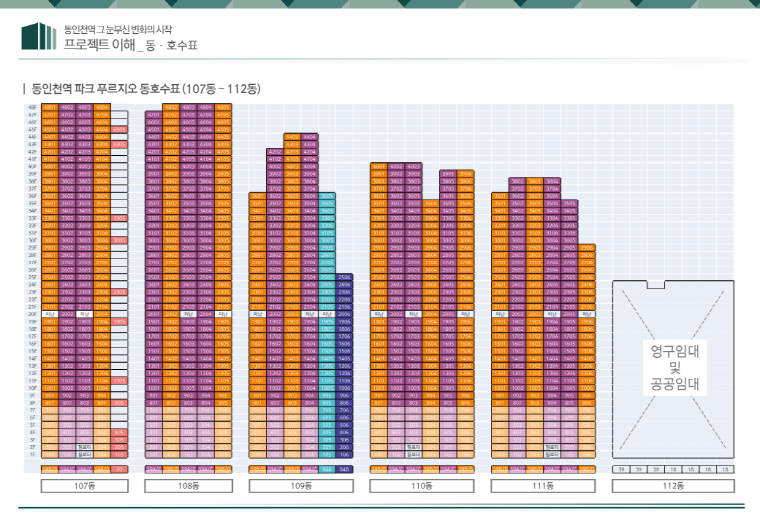
Task: Choose the 111동 building label
Action: [541, 486]
